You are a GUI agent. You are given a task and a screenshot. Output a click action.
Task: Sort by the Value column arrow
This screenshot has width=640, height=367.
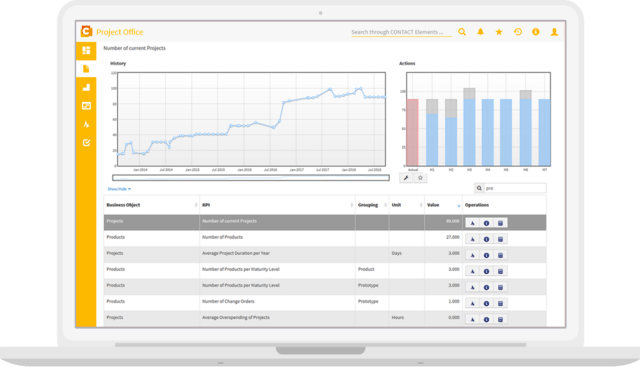(459, 206)
